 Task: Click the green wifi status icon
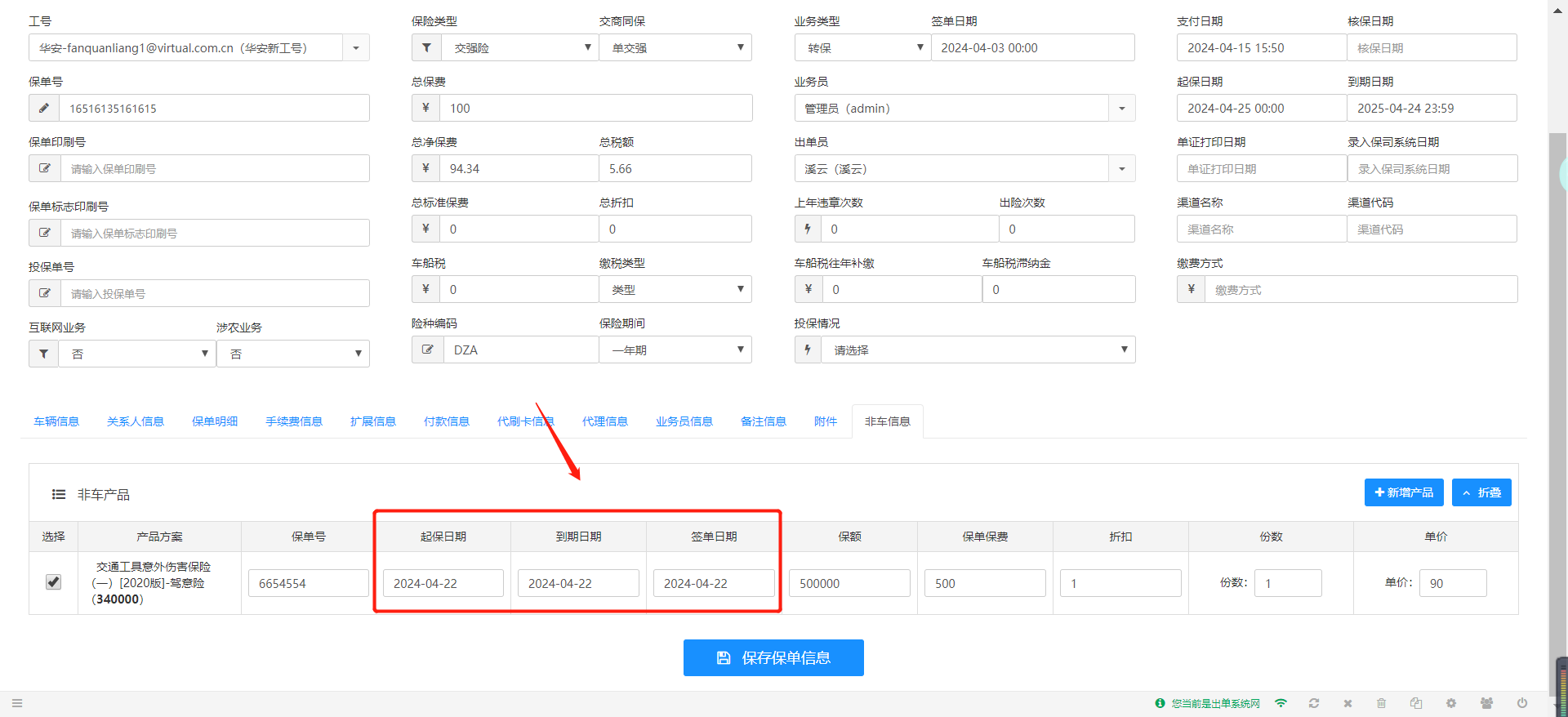click(x=1281, y=703)
